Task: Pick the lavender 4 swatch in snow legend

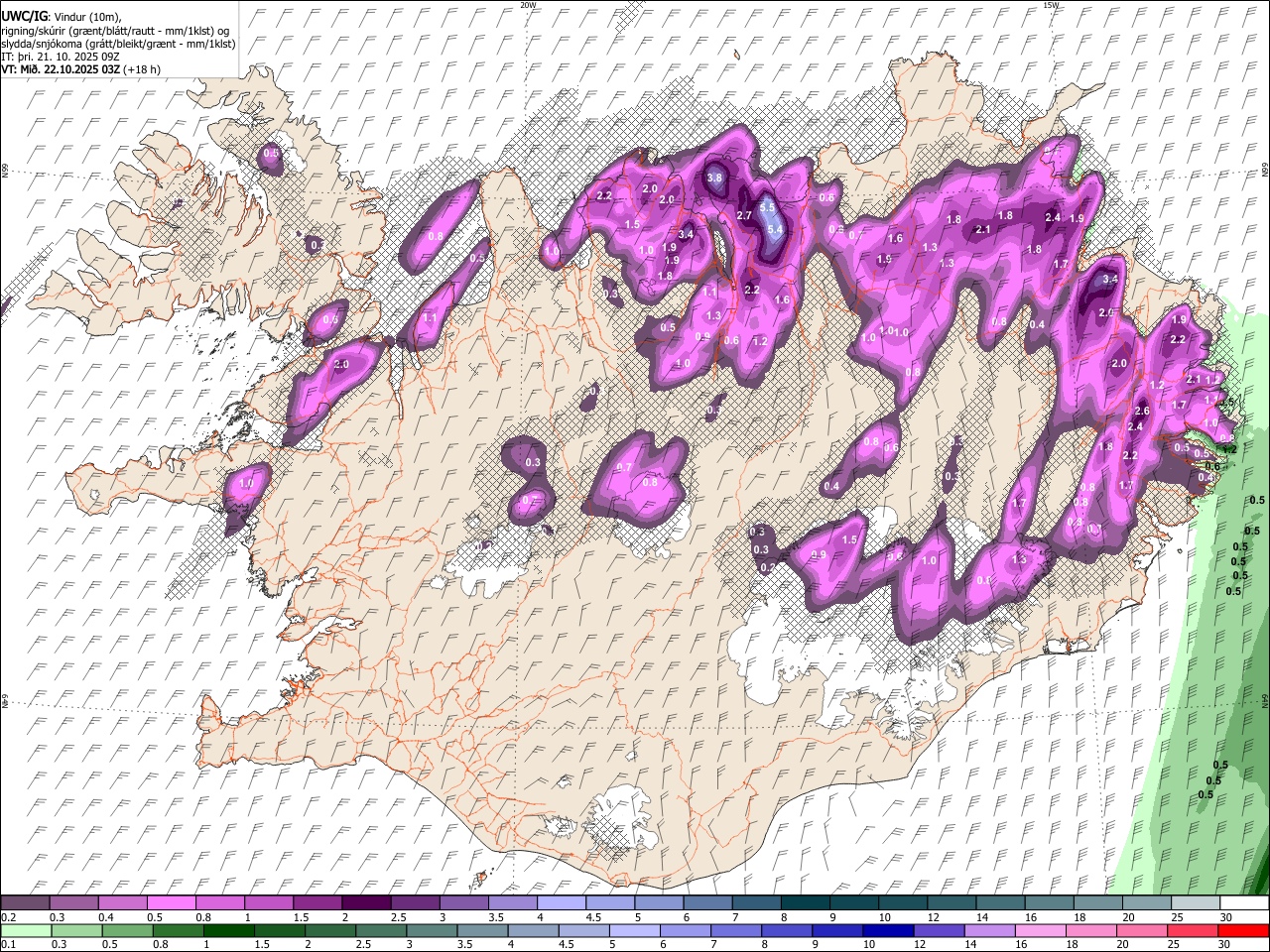Action: (561, 903)
